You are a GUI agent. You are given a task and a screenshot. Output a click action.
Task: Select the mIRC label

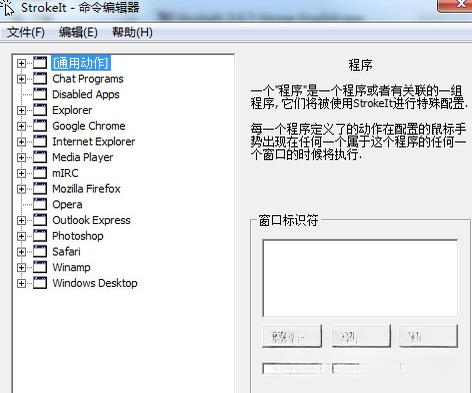[65, 173]
